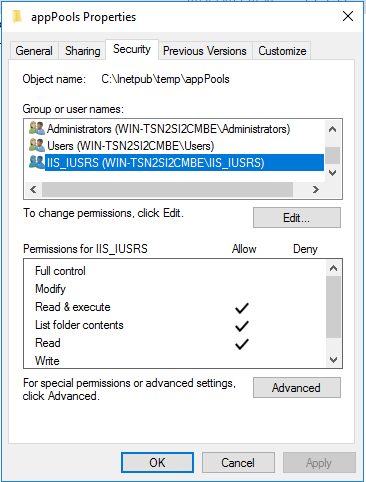Click the group list scroll up arrow
This screenshot has width=366, height=482.
pos(332,129)
